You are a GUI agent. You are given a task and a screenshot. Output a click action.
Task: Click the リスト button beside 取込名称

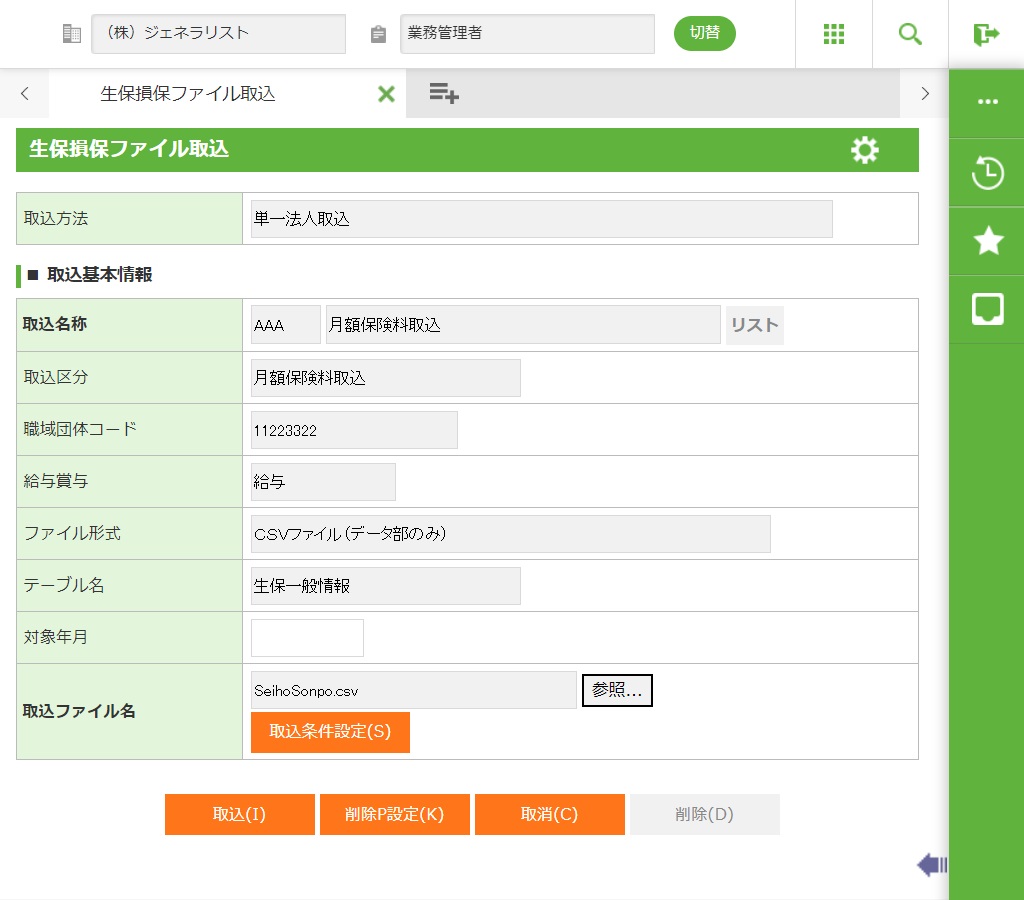tap(754, 325)
